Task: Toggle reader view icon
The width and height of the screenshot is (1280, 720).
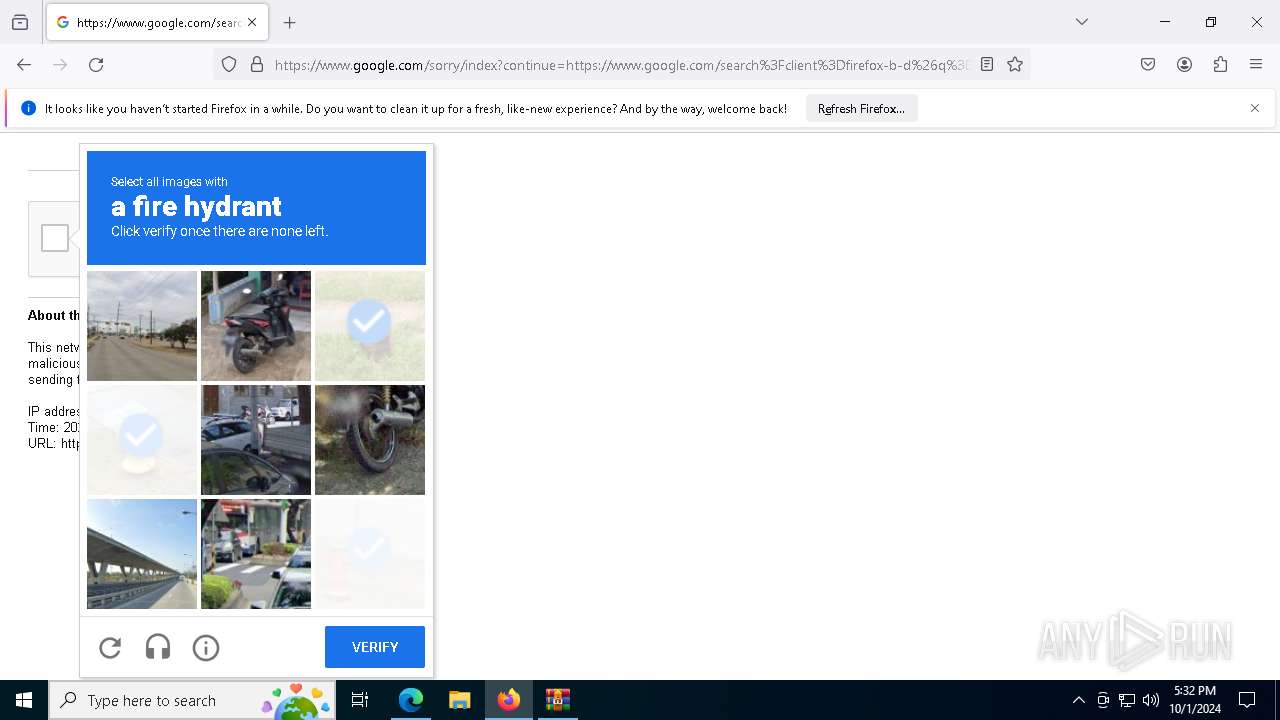Action: (x=987, y=65)
